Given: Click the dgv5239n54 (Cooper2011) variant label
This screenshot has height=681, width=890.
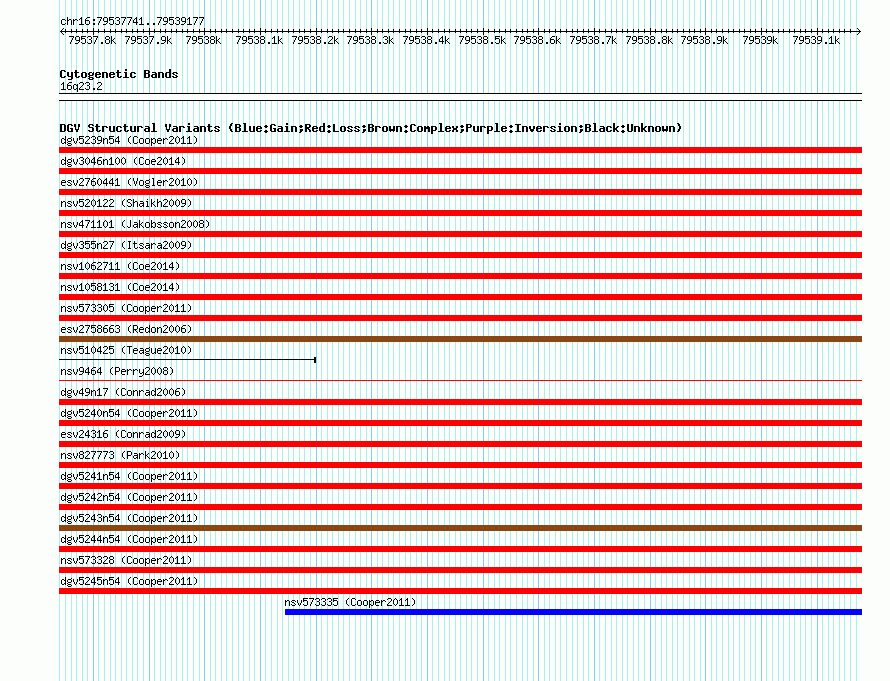Looking at the screenshot, I should pos(129,140).
